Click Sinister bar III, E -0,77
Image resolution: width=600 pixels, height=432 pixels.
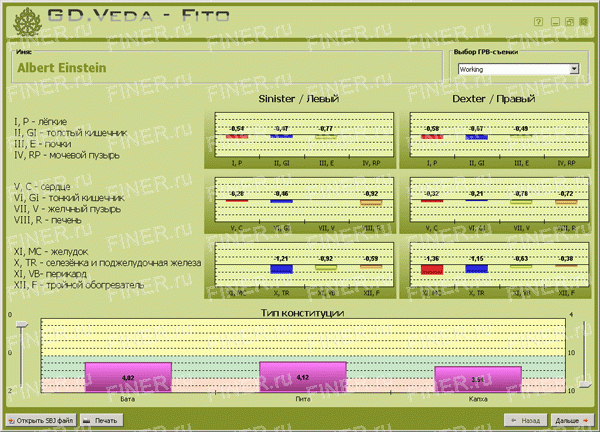(x=326, y=137)
